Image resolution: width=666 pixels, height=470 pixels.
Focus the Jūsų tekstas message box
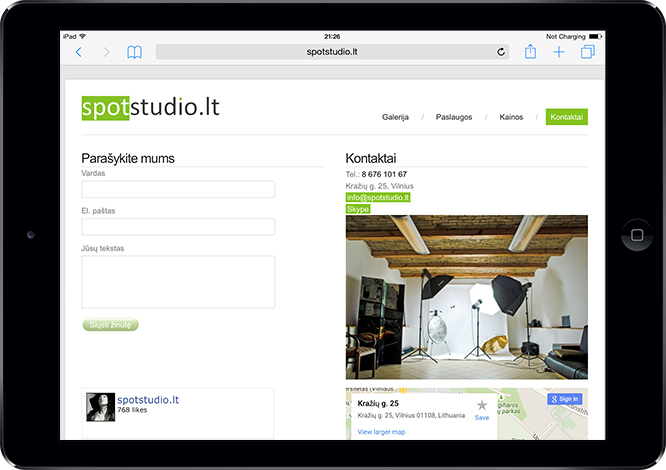(x=178, y=282)
